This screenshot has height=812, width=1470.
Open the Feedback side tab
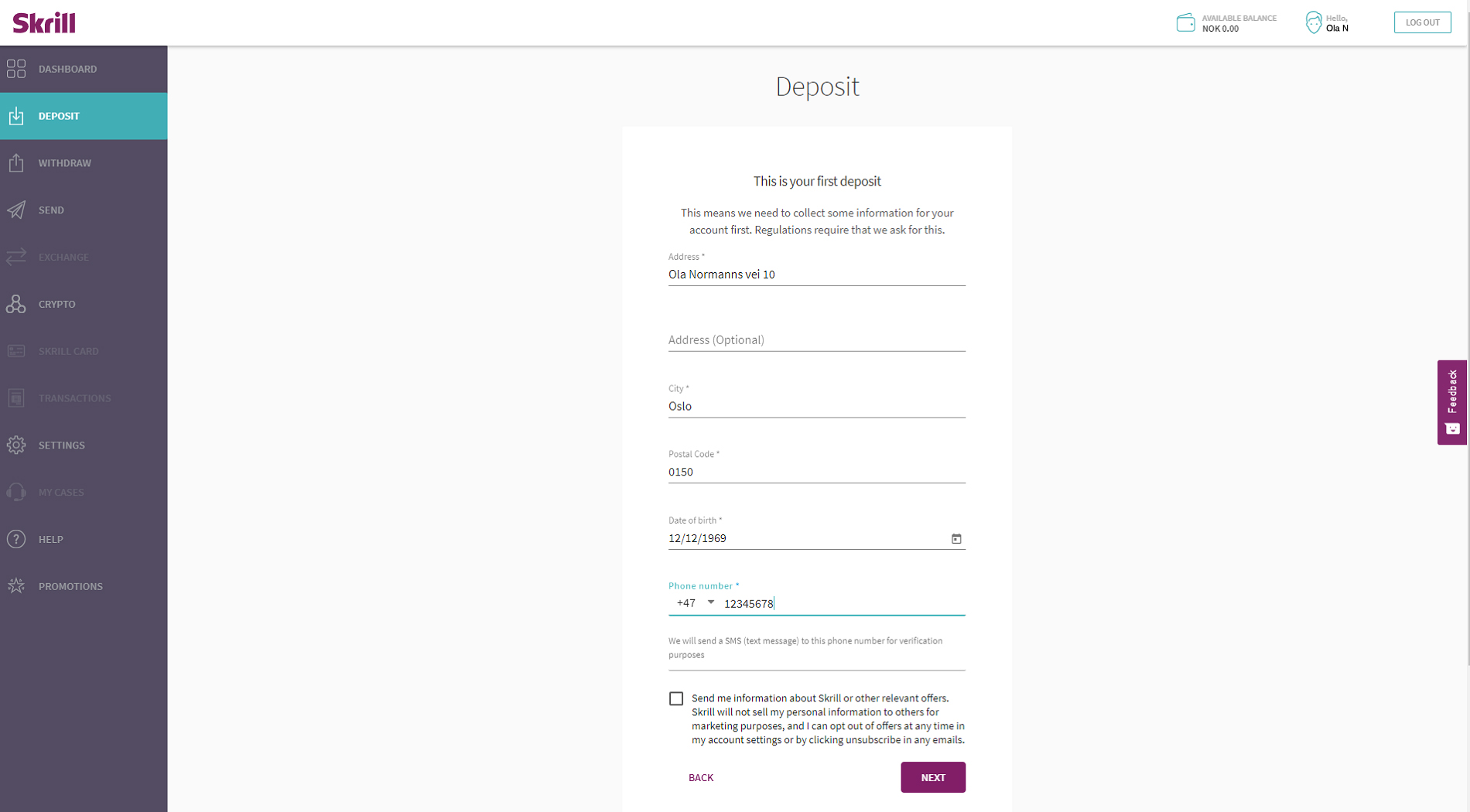pyautogui.click(x=1452, y=402)
